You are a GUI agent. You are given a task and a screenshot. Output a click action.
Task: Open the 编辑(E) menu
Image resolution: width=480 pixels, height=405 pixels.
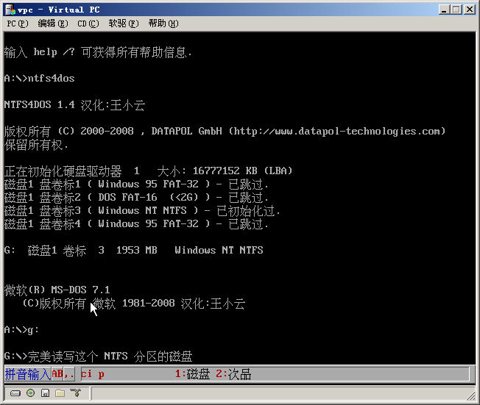(53, 24)
